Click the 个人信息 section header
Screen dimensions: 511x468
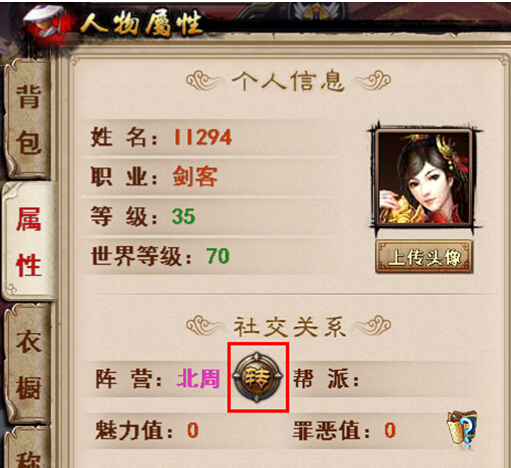288,81
